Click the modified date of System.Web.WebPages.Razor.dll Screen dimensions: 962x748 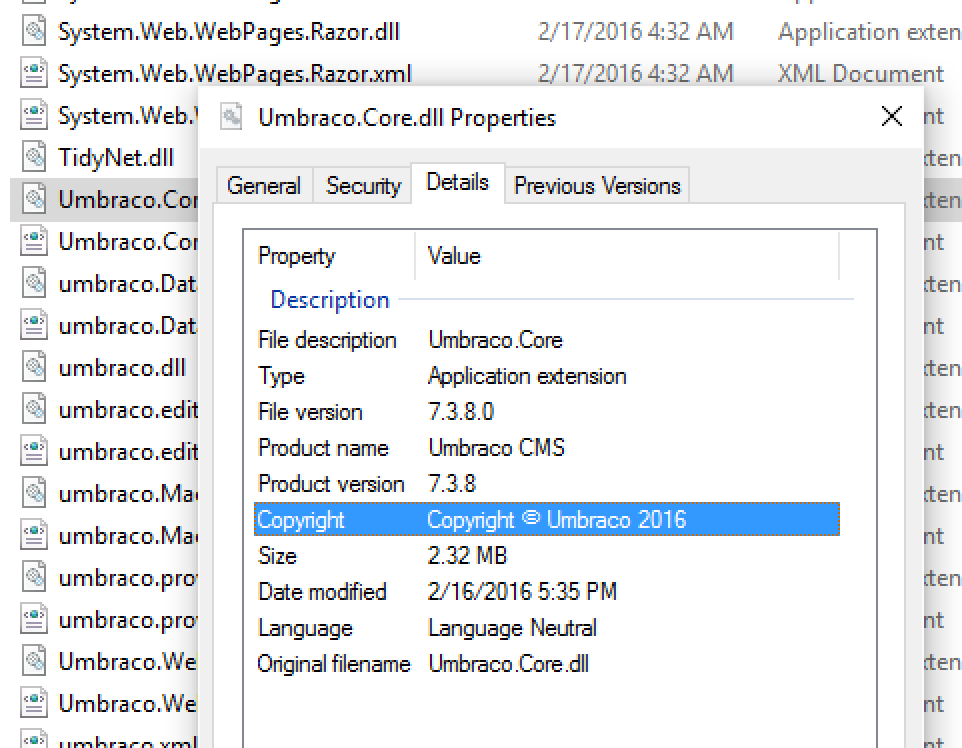point(636,31)
